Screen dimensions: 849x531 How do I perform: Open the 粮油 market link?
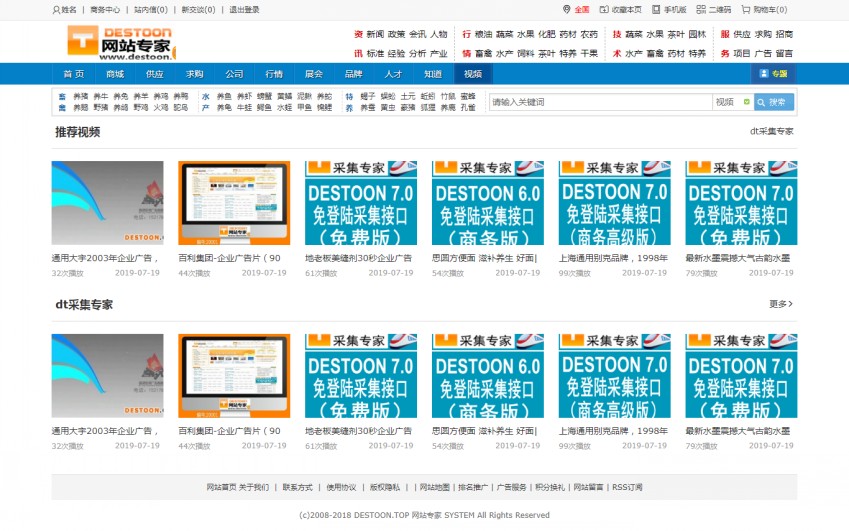pos(483,34)
